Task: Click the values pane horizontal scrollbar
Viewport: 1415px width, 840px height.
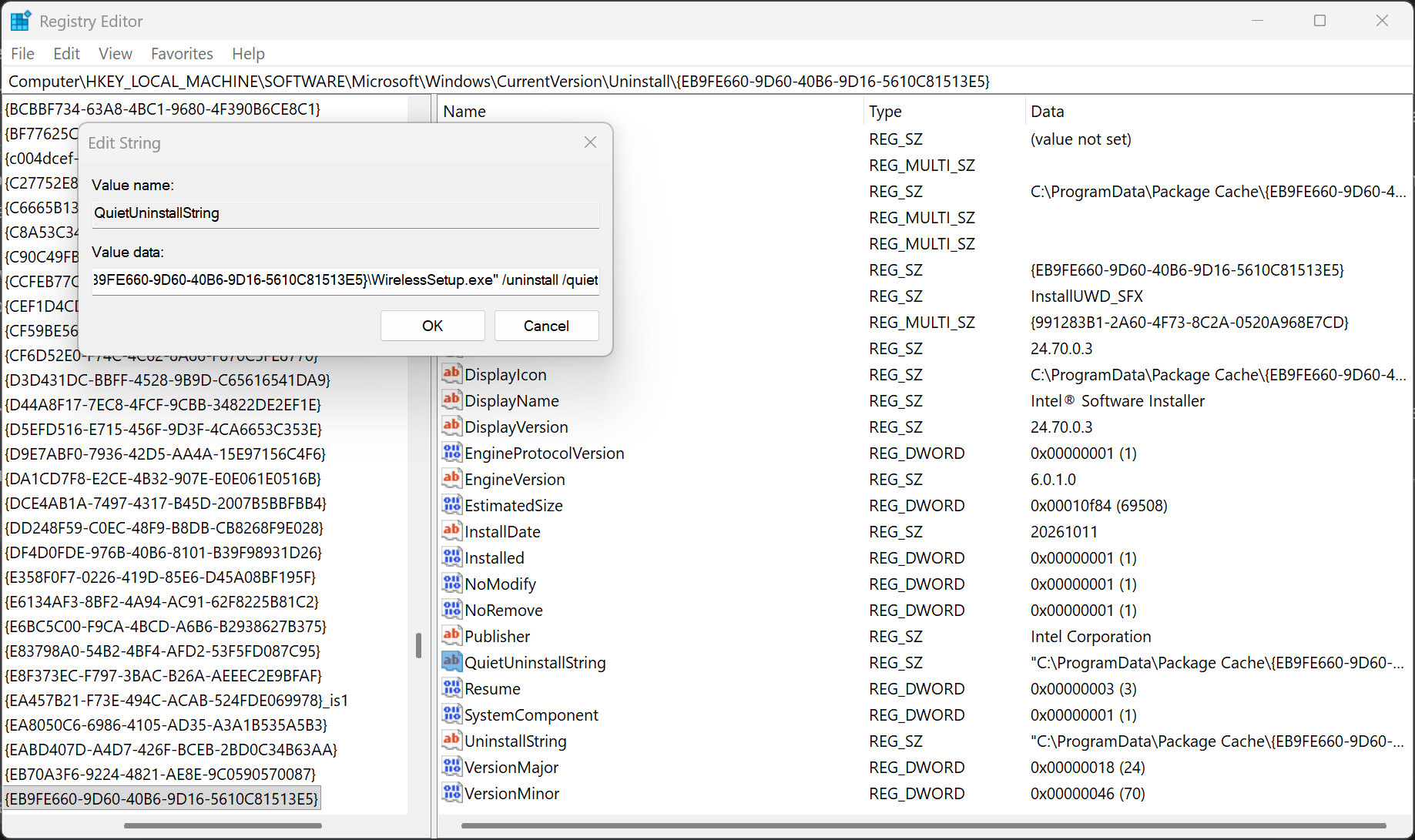Action: click(924, 825)
